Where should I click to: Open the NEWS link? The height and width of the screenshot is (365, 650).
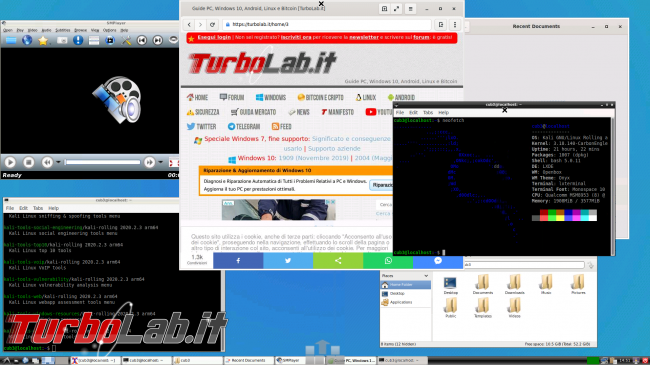299,112
